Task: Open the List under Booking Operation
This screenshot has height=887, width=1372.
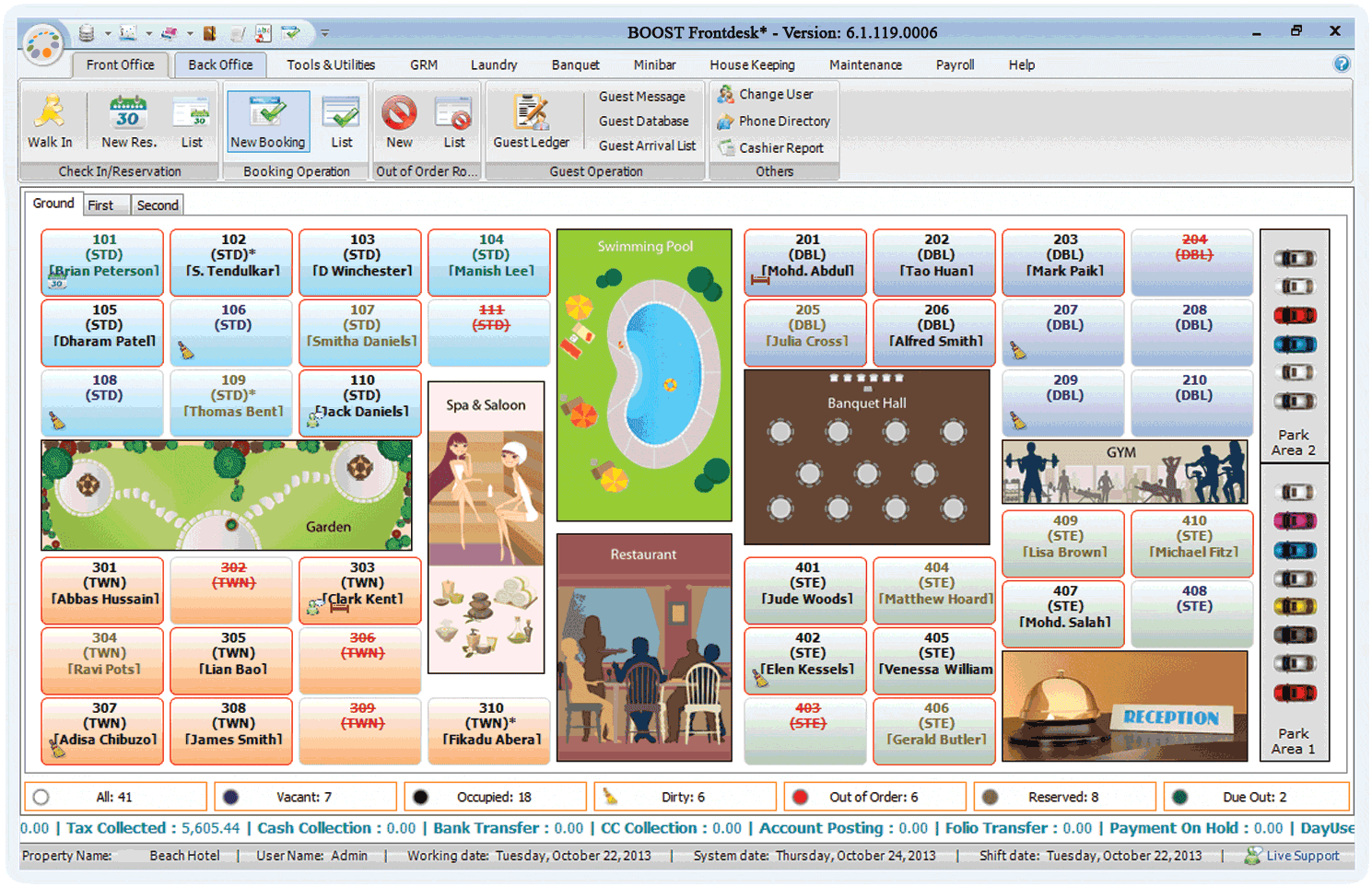Action: [342, 121]
